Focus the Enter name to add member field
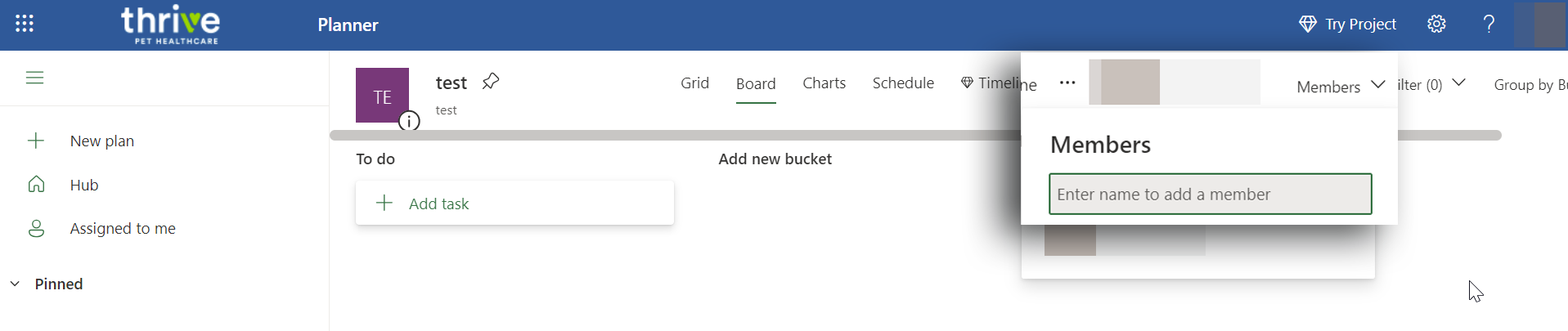Image resolution: width=1568 pixels, height=331 pixels. point(1210,195)
